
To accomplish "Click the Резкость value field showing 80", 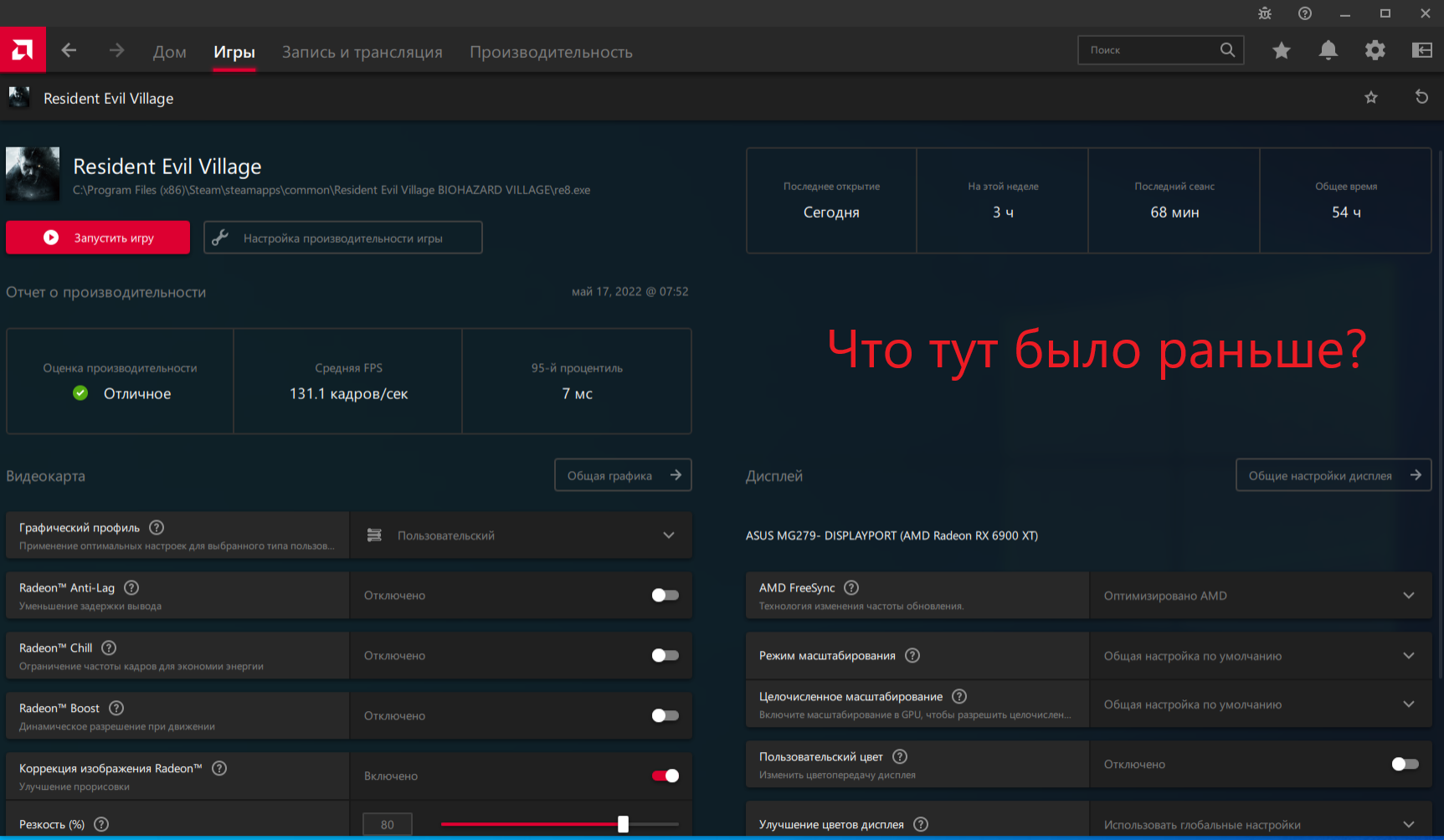I will click(x=388, y=824).
